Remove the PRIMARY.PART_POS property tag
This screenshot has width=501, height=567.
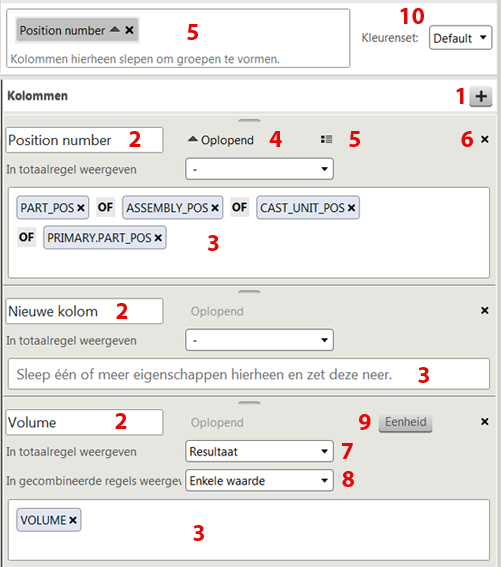click(x=158, y=238)
